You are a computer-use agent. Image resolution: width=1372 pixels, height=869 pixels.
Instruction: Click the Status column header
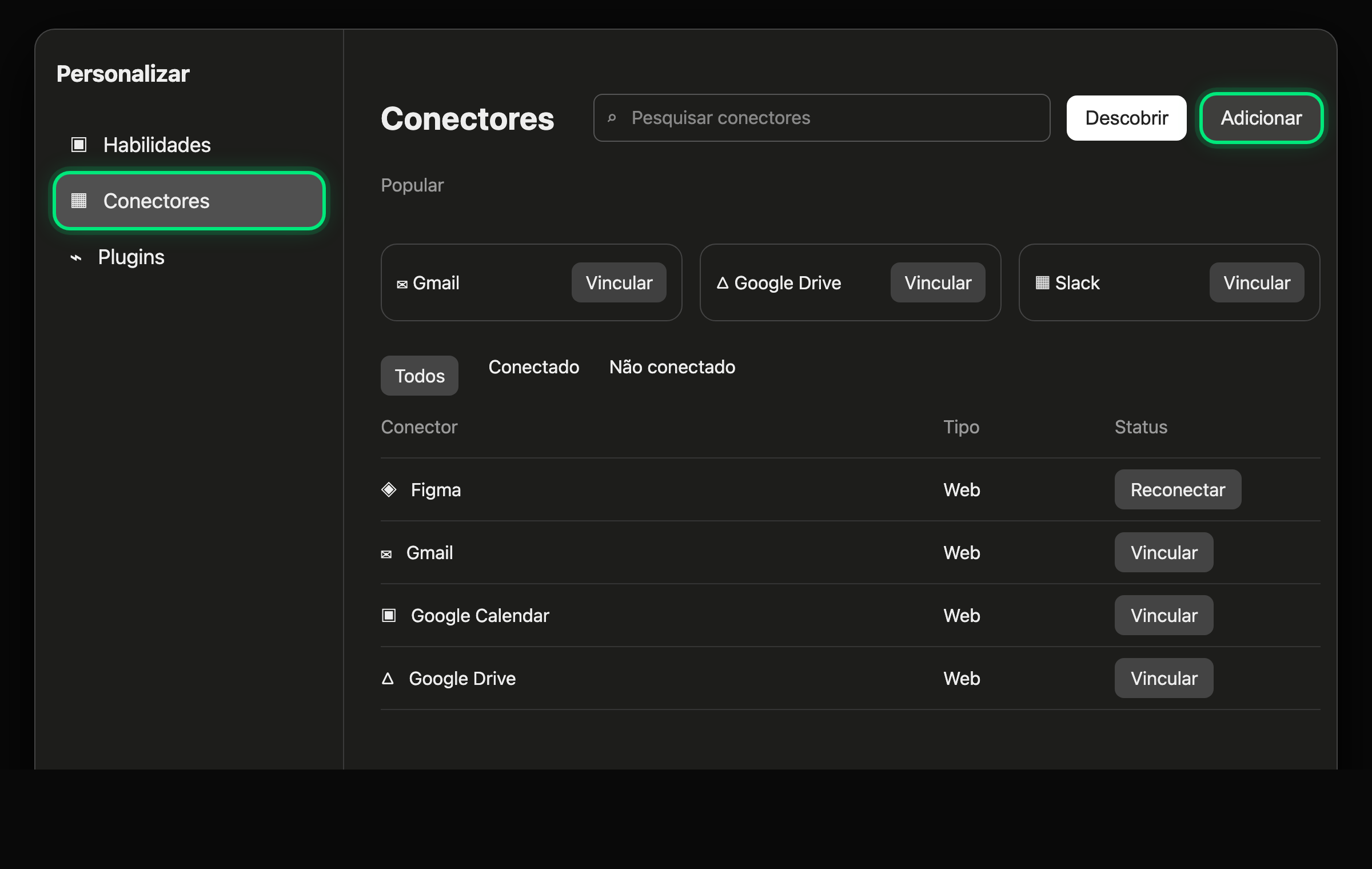click(1141, 427)
